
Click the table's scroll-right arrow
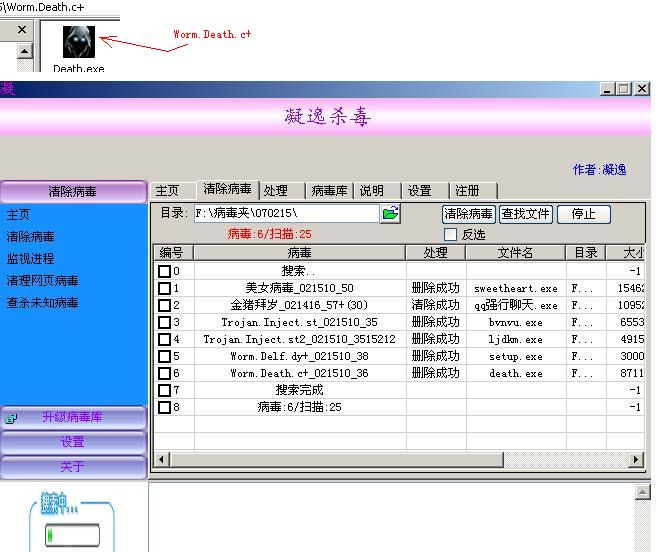click(636, 460)
